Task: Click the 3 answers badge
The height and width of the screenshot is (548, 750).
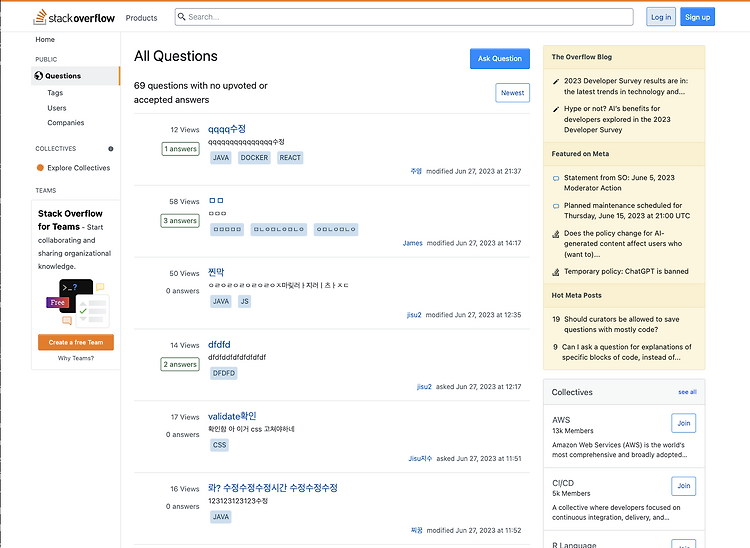Action: click(180, 221)
